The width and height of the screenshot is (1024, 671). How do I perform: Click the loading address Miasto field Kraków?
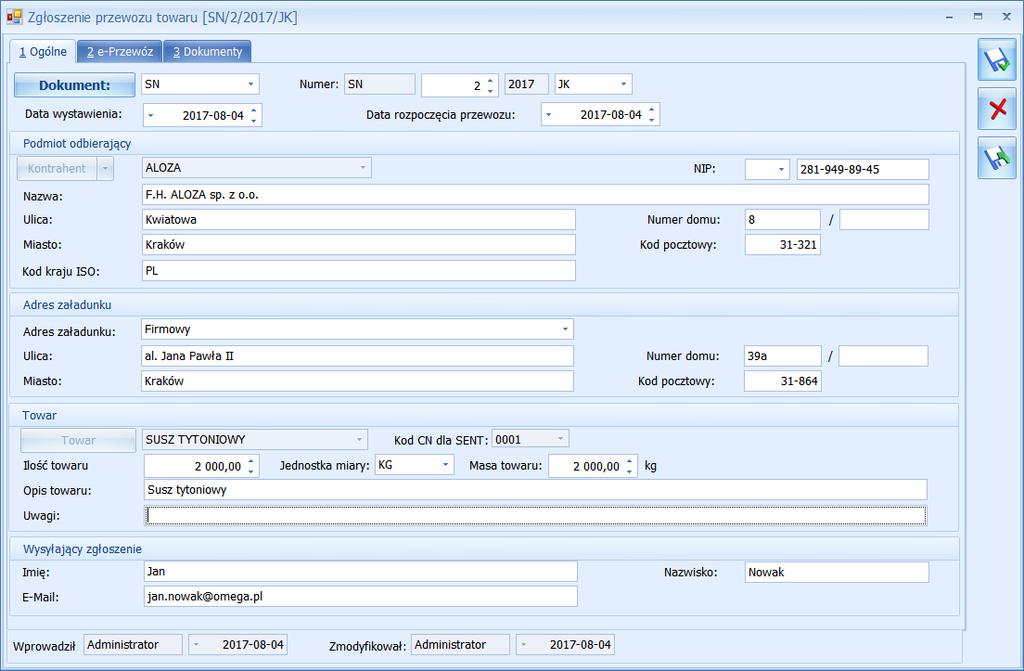tap(357, 381)
